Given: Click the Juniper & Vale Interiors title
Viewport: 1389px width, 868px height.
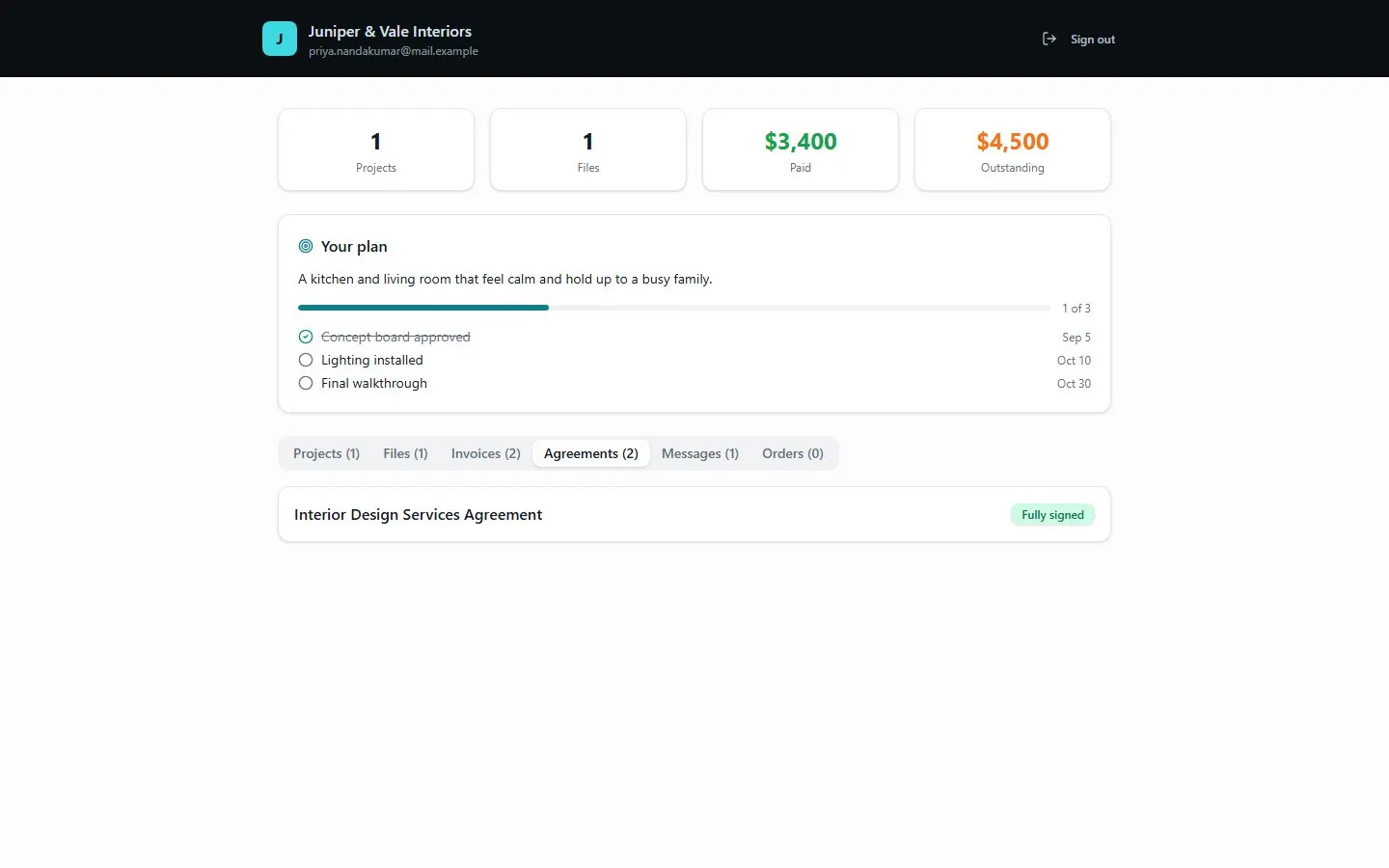Looking at the screenshot, I should (390, 31).
